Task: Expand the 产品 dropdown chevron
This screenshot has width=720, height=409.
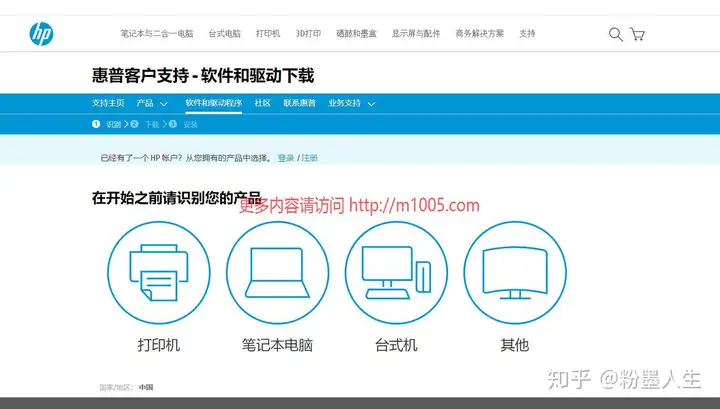Action: pyautogui.click(x=164, y=104)
